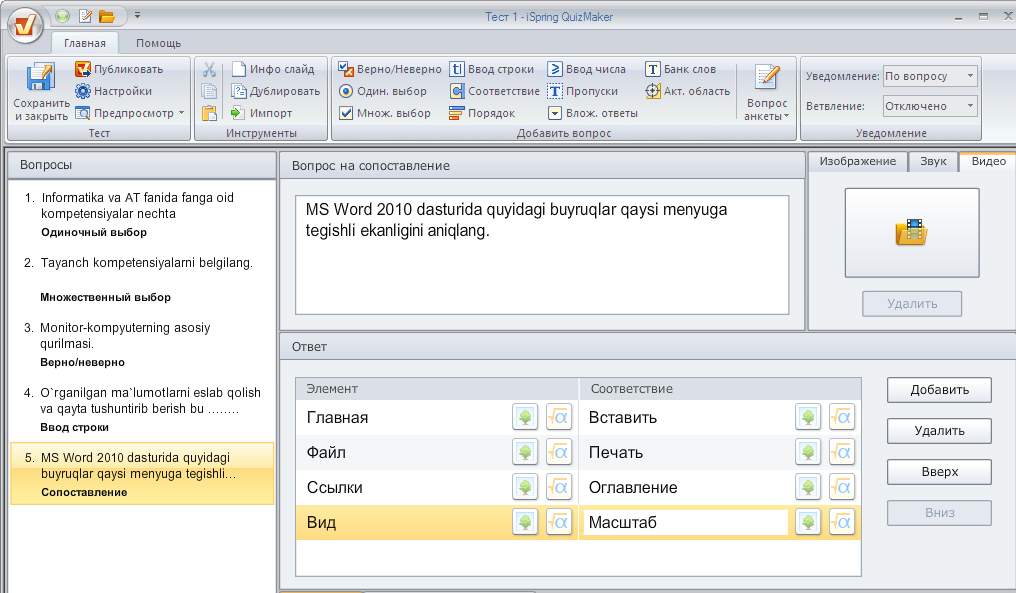Add a Ввод строки text entry question
The image size is (1016, 593).
coord(492,69)
